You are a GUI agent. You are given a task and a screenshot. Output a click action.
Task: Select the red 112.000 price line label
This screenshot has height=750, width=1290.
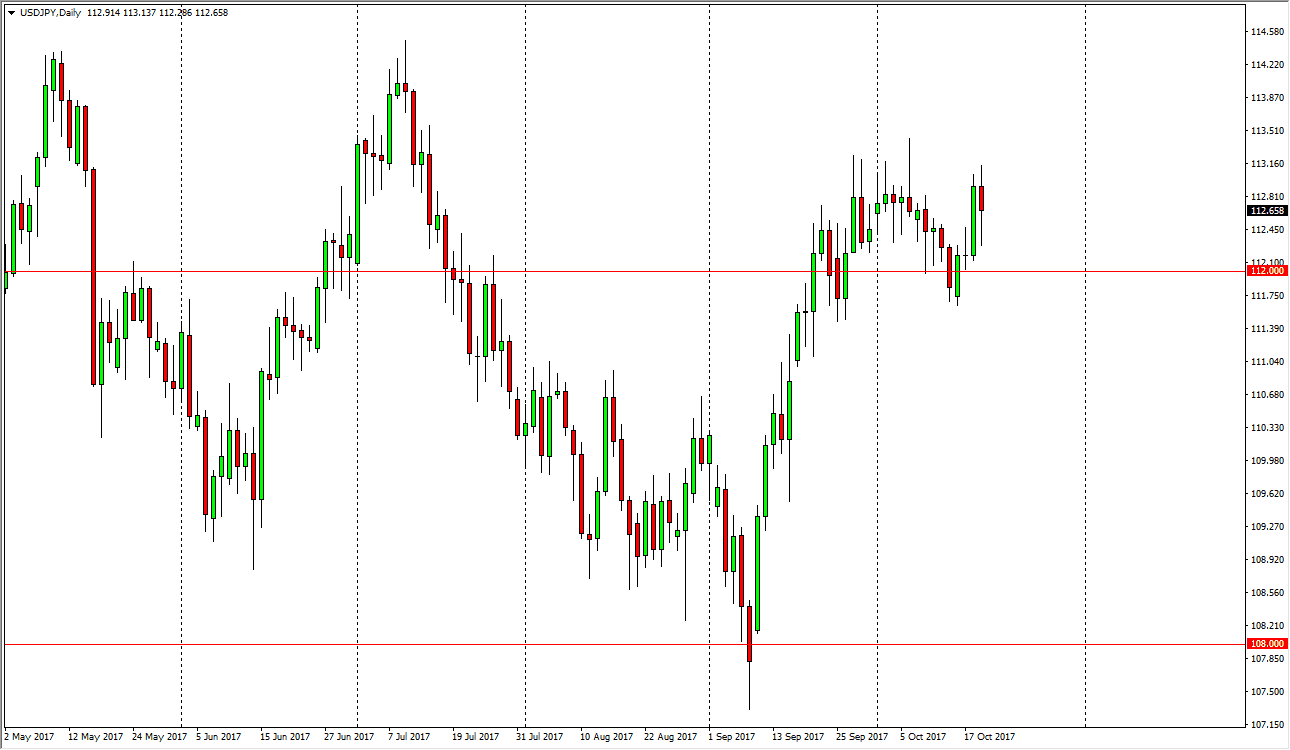(x=1264, y=272)
